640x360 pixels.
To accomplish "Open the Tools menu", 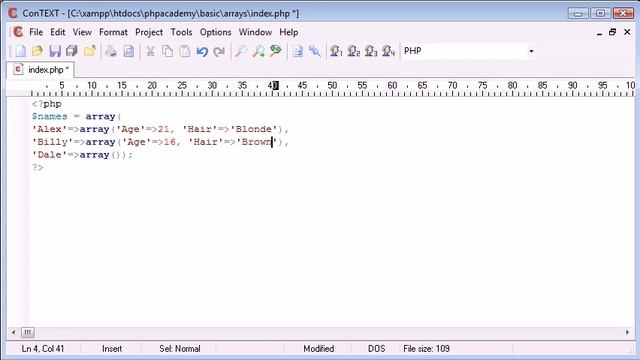I will click(181, 32).
